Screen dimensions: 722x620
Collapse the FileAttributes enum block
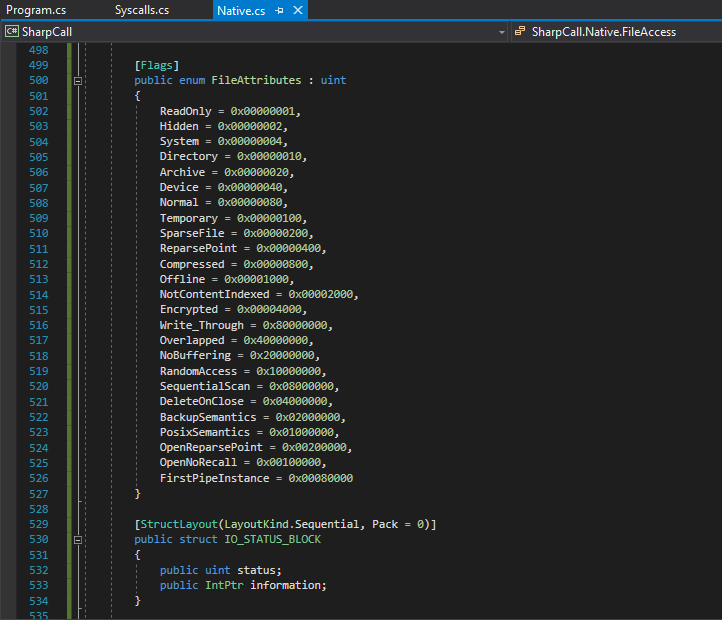(78, 81)
